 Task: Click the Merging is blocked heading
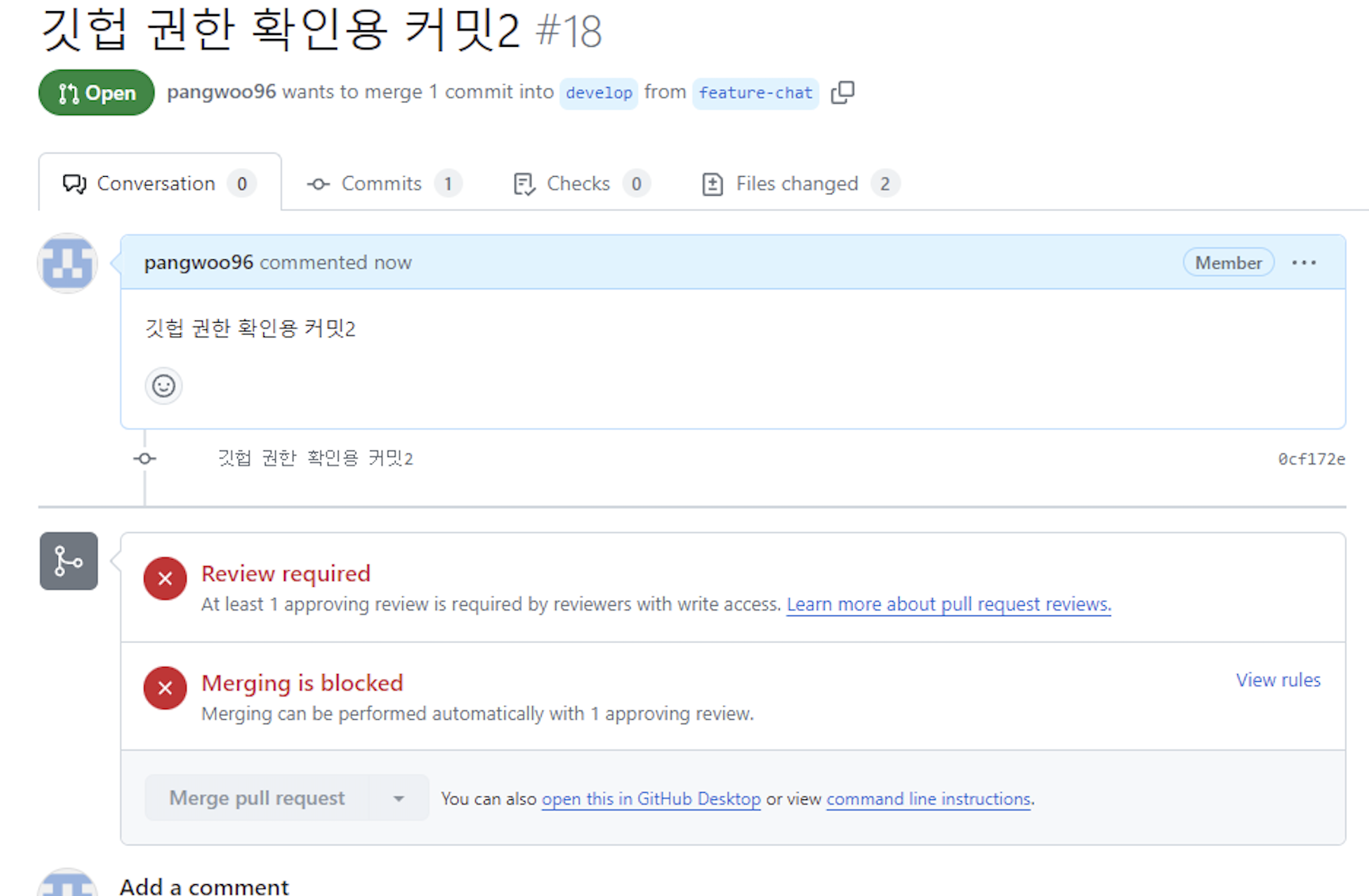tap(302, 683)
